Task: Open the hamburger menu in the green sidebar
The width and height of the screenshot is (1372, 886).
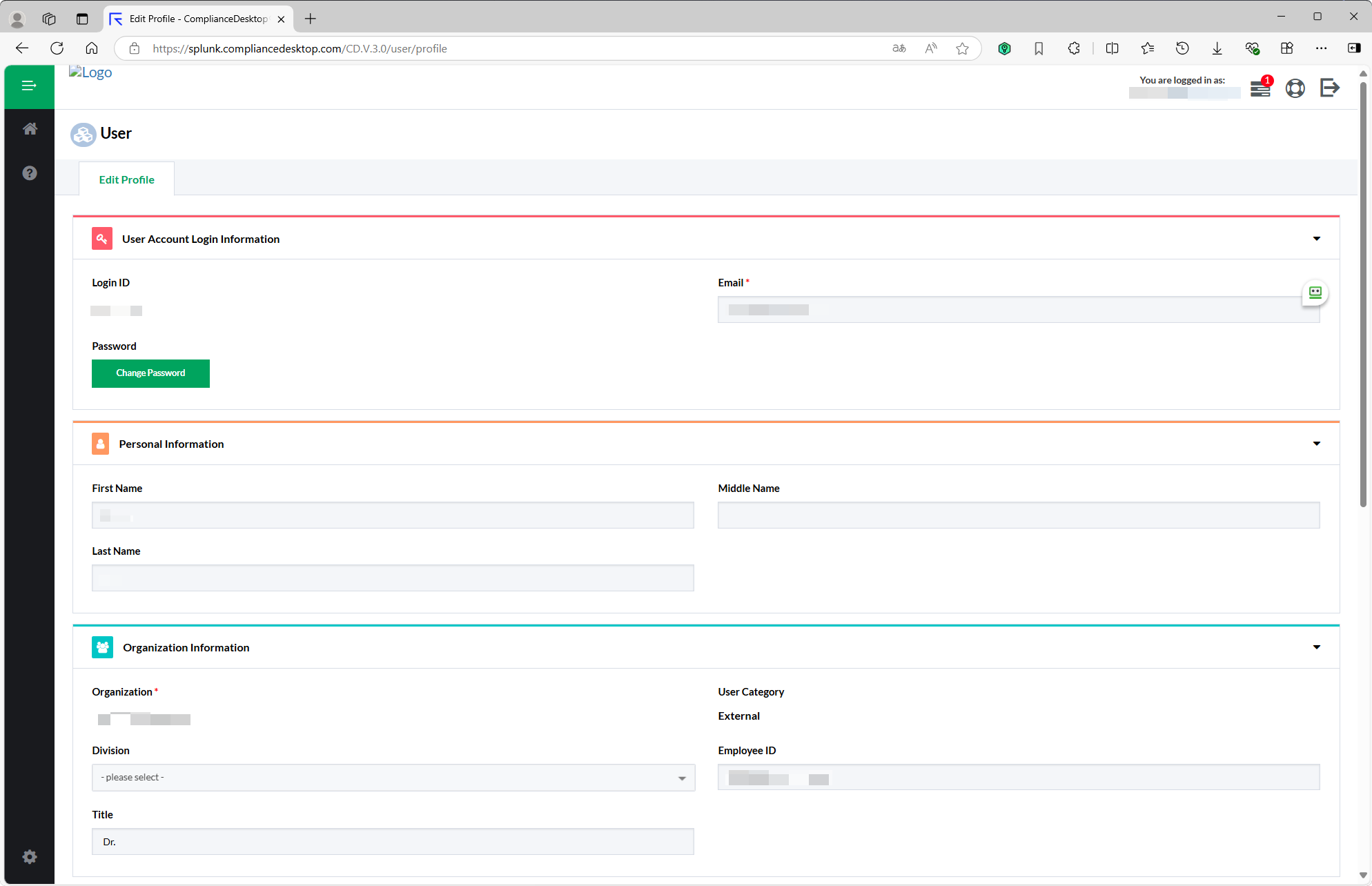Action: (29, 85)
